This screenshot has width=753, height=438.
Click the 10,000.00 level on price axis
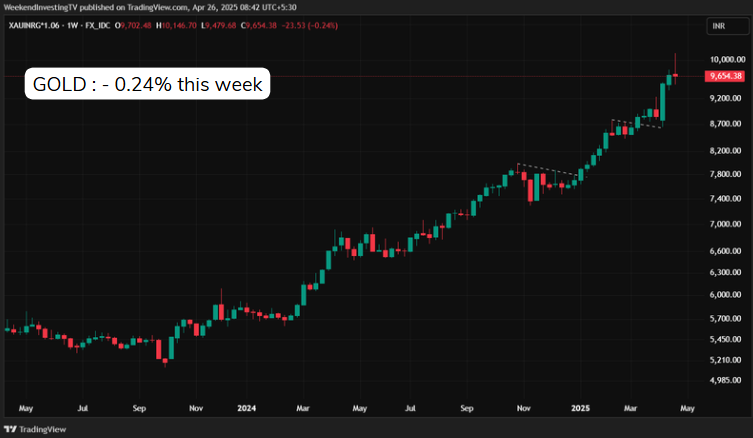[726, 60]
